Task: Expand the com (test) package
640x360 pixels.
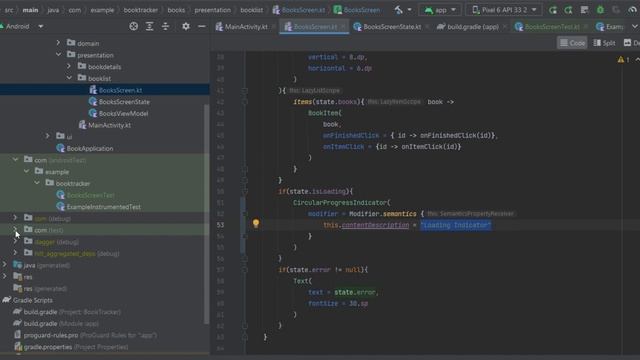Action: [x=15, y=229]
